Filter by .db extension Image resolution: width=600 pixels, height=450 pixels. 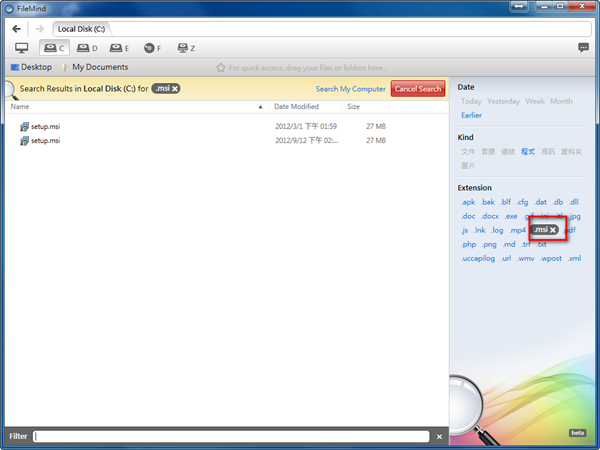click(x=558, y=202)
